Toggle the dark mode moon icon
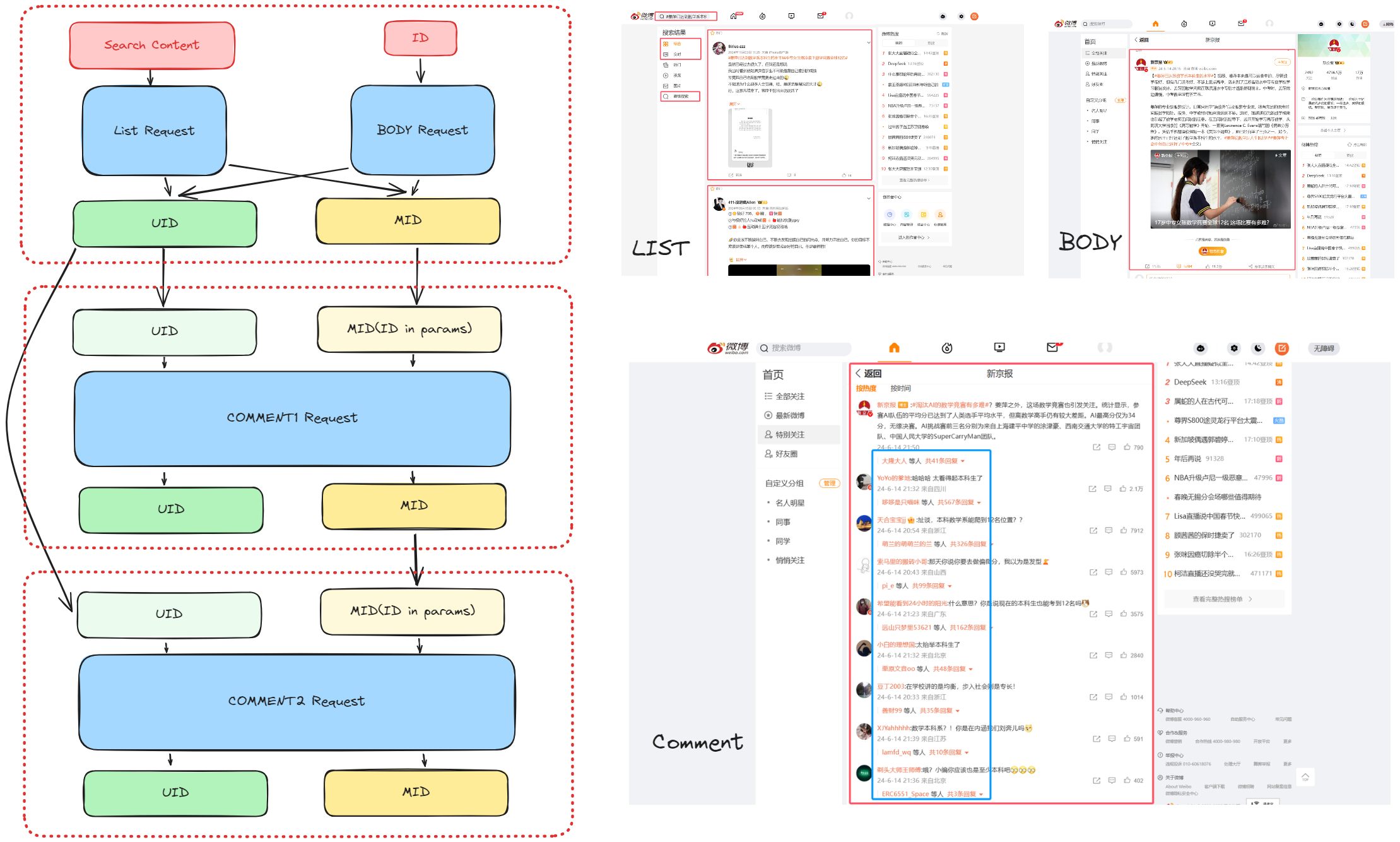This screenshot has height=842, width=1400. 1258,348
